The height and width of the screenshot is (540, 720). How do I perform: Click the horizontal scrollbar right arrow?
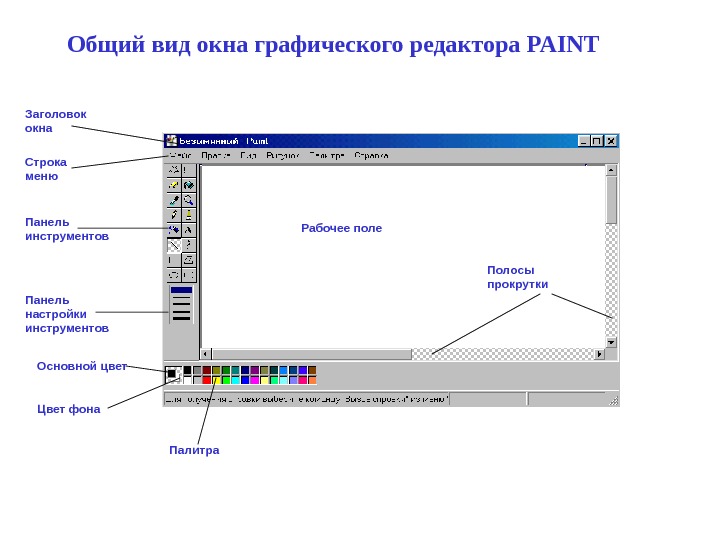click(599, 354)
